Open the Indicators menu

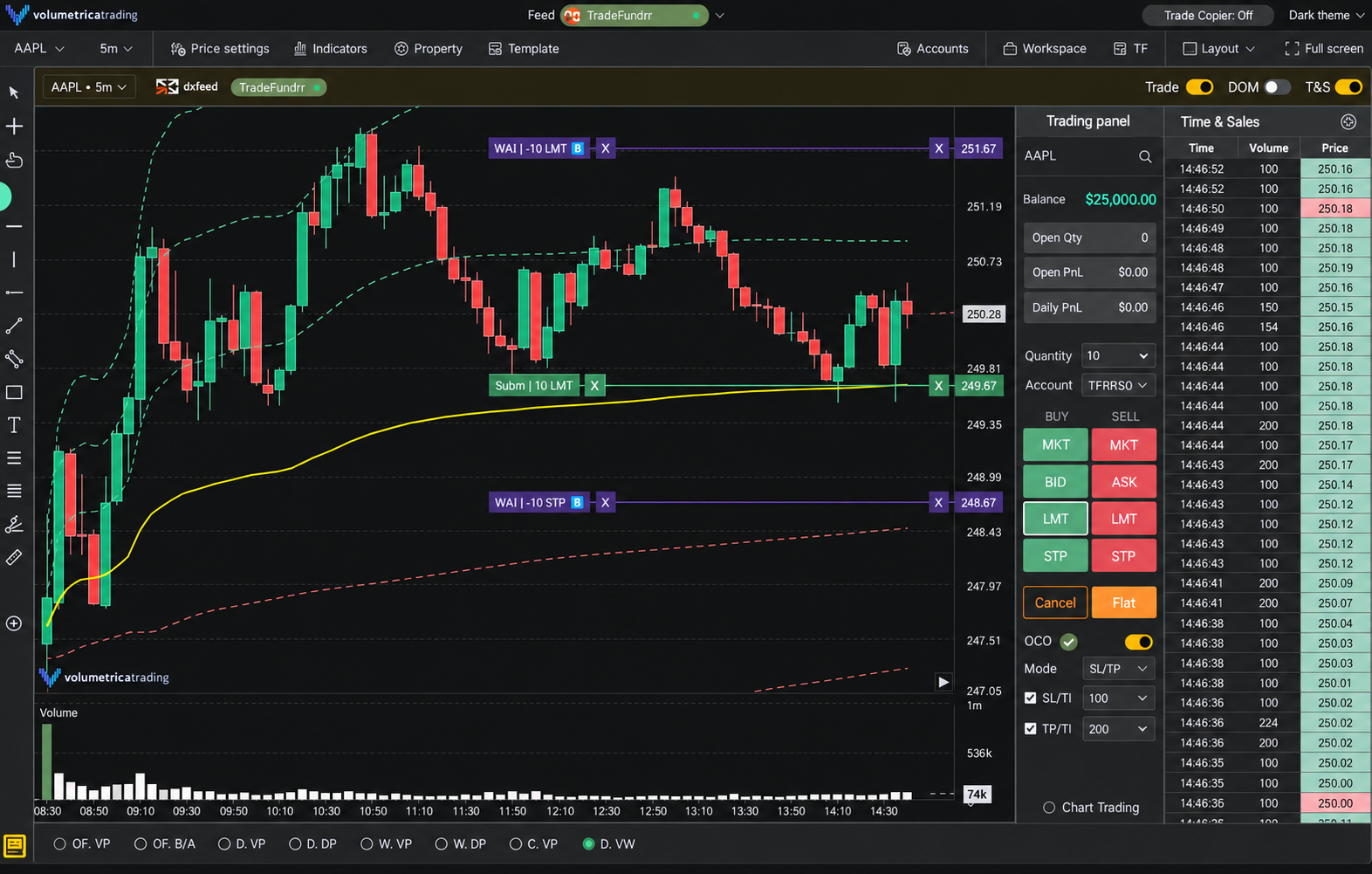pos(331,49)
